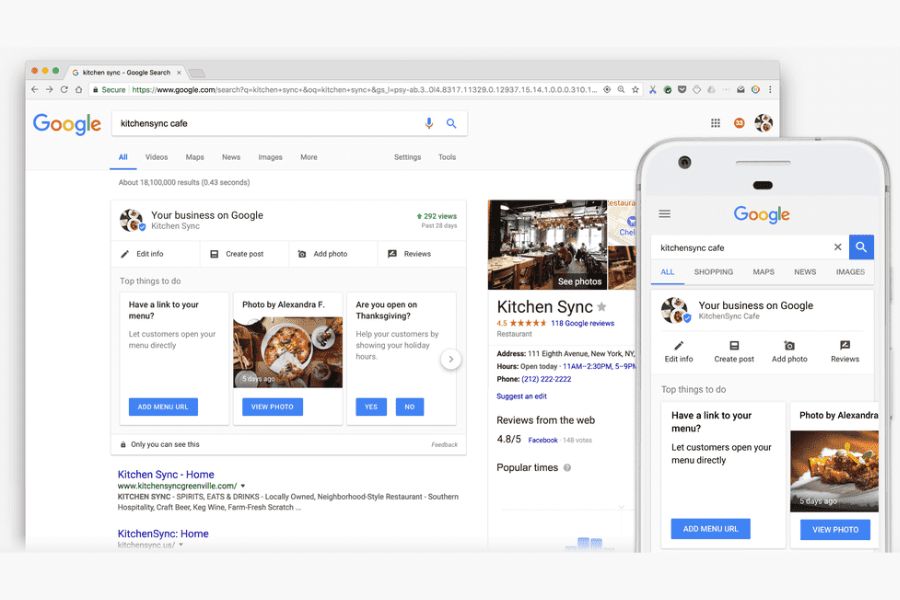This screenshot has width=900, height=600.
Task: Switch to the News tab on desktop
Action: pos(231,157)
